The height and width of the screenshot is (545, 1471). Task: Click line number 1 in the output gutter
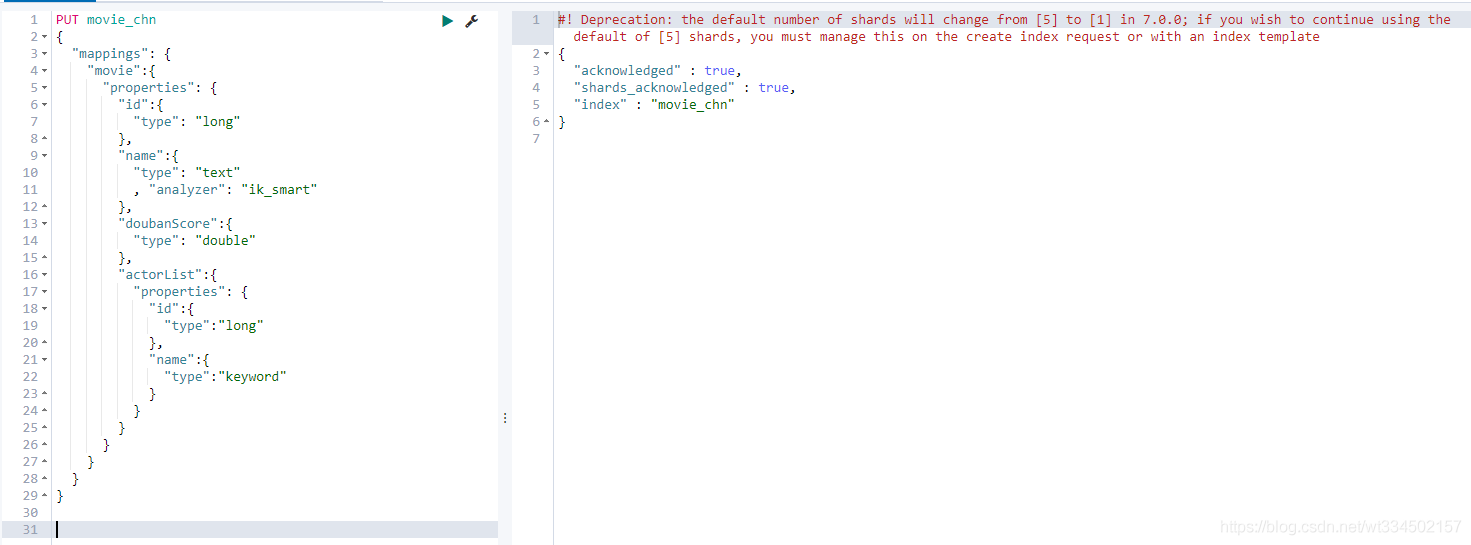536,20
